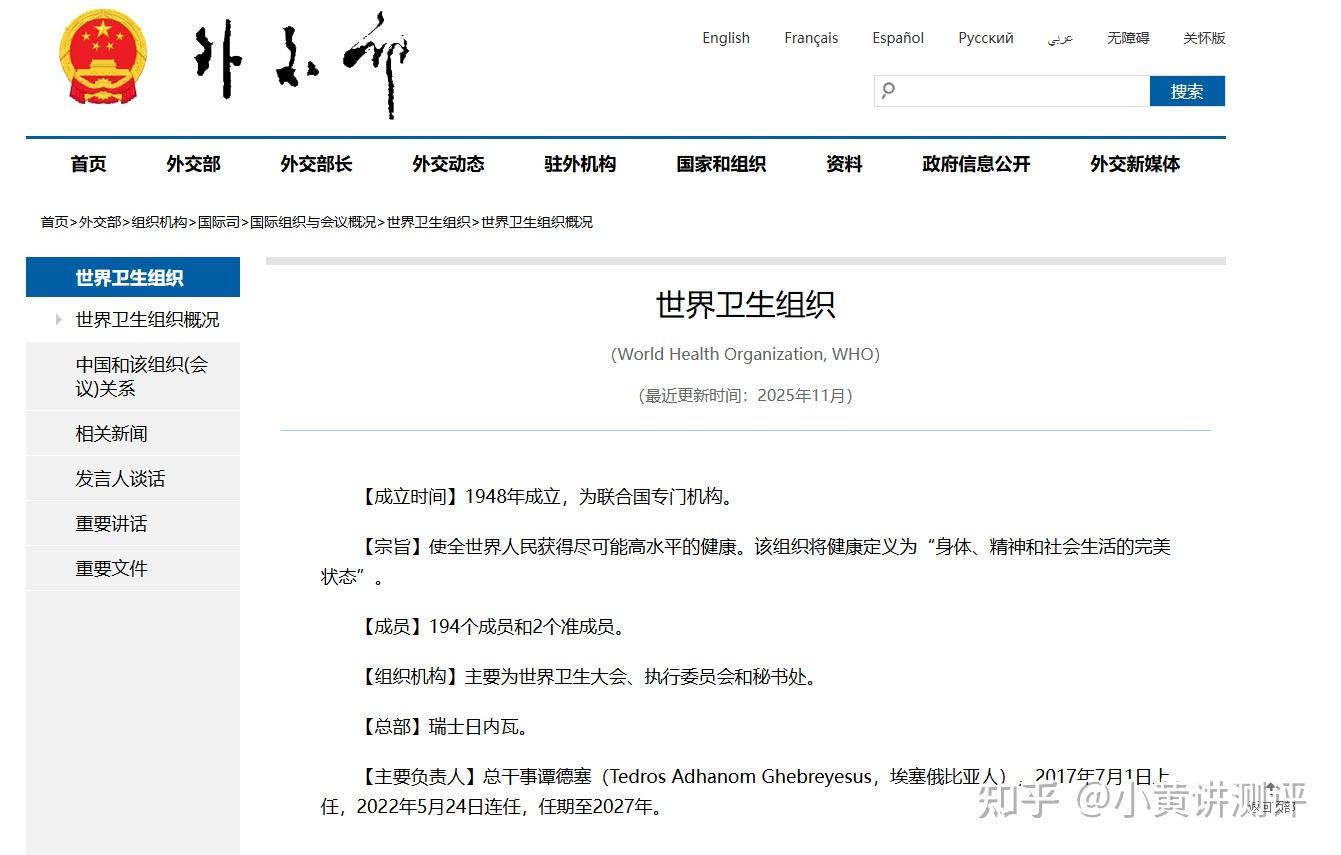Click the 【成员】 194个成员 line
This screenshot has width=1341, height=855.
pyautogui.click(x=493, y=627)
